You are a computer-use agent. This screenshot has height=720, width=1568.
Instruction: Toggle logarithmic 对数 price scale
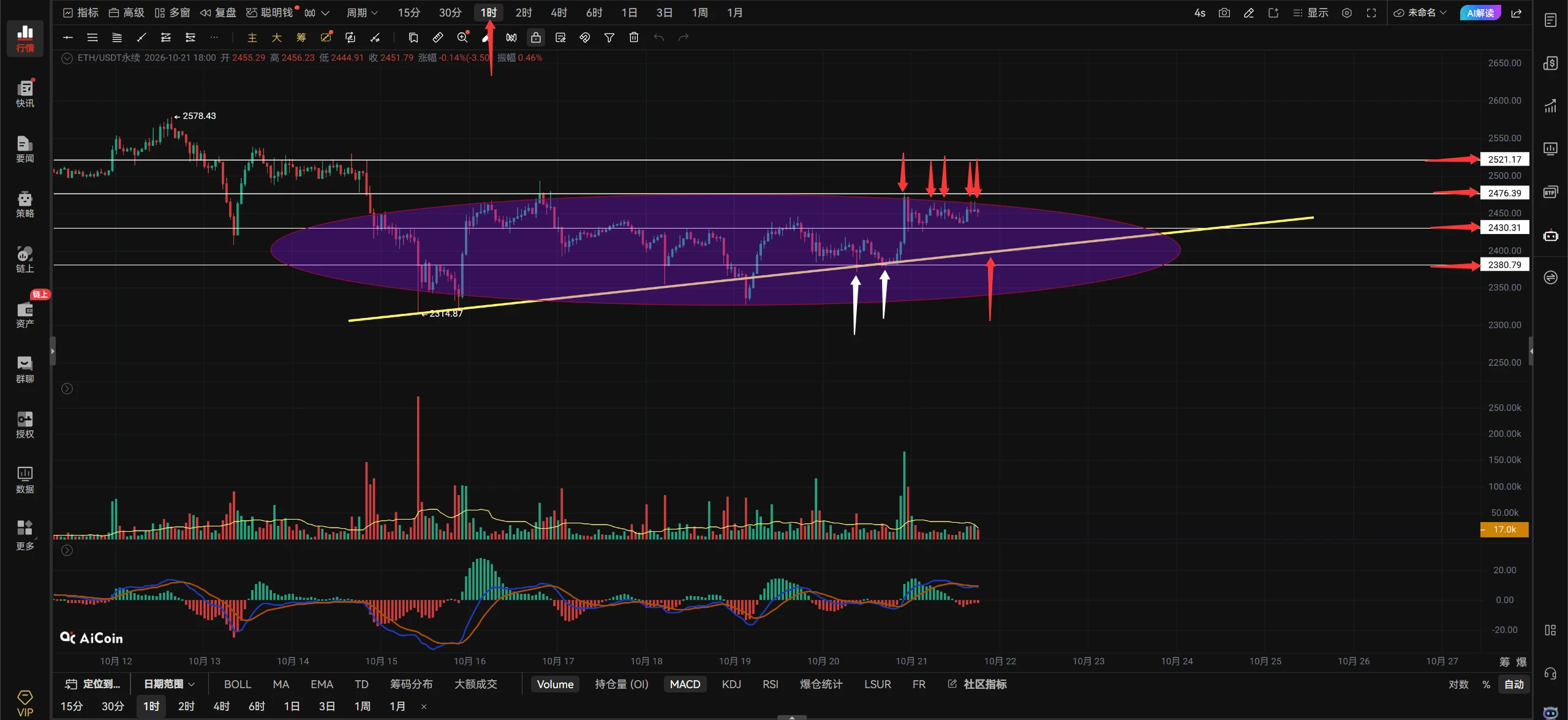(1458, 684)
